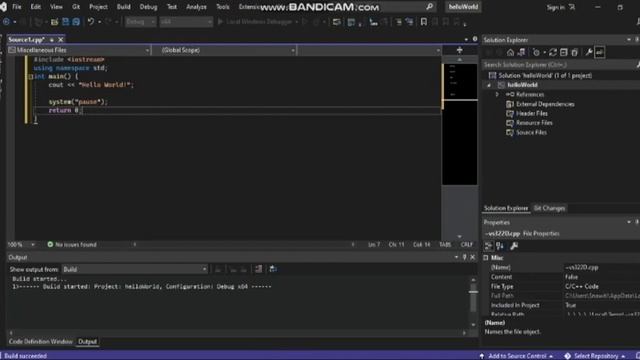Image resolution: width=640 pixels, height=360 pixels.
Task: Switch to the Git Changes tab
Action: pyautogui.click(x=549, y=208)
